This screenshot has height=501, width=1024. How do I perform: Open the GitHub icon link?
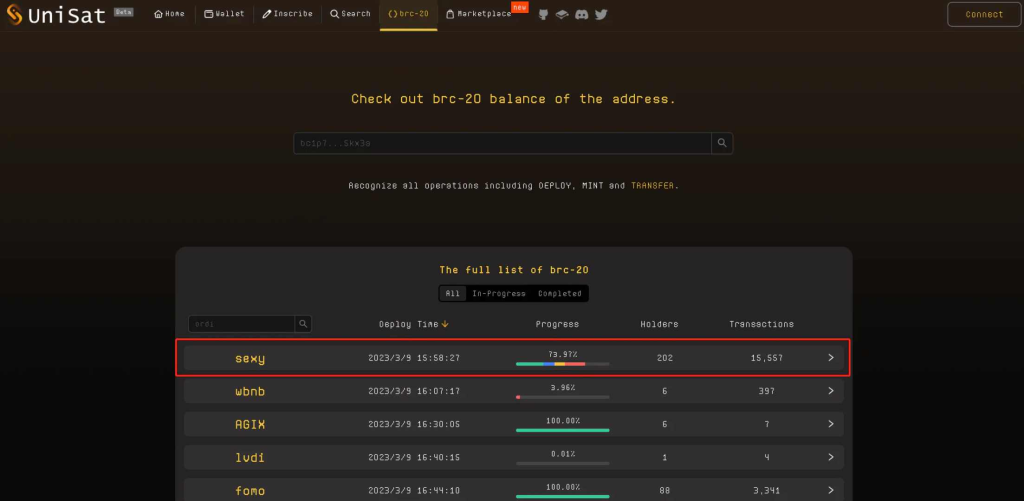(543, 14)
